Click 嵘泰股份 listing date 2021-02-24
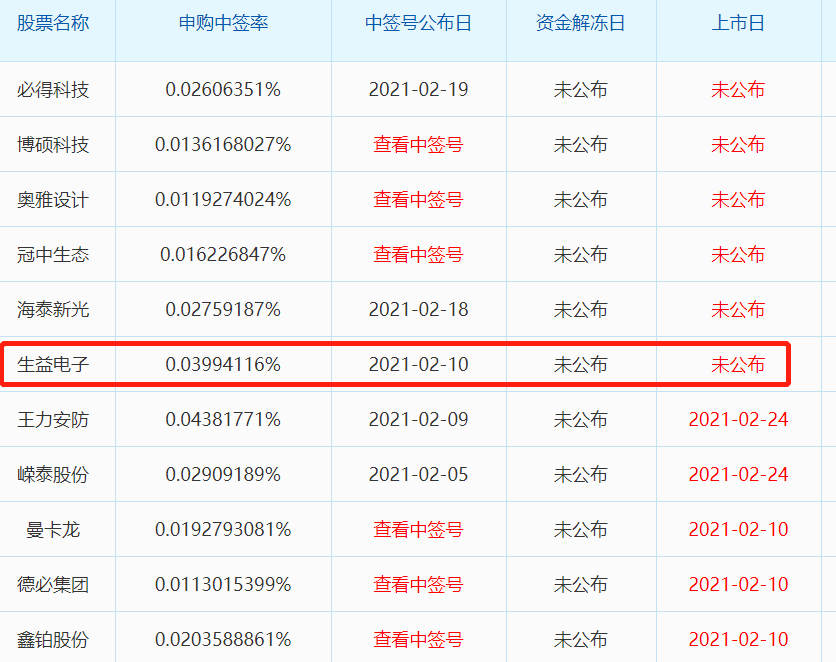The height and width of the screenshot is (662, 836). coord(738,474)
